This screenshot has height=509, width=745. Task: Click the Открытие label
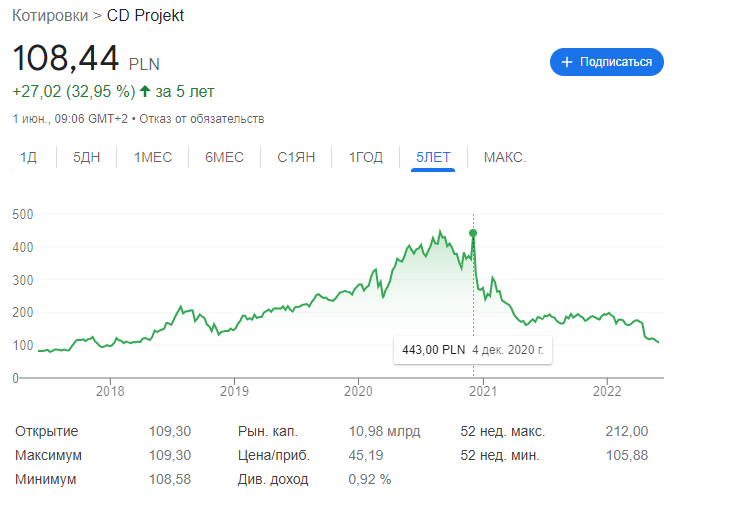47,432
